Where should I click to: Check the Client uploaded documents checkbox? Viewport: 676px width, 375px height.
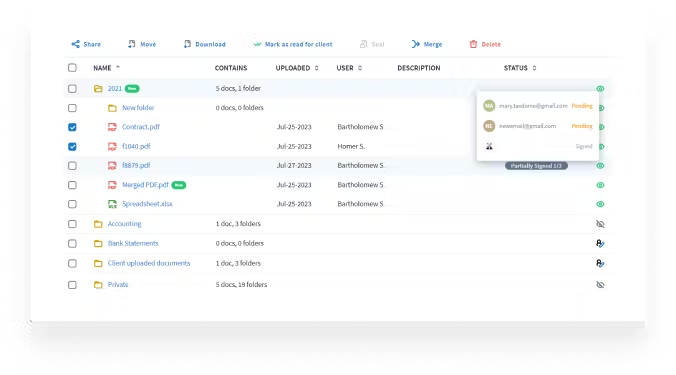tap(72, 263)
